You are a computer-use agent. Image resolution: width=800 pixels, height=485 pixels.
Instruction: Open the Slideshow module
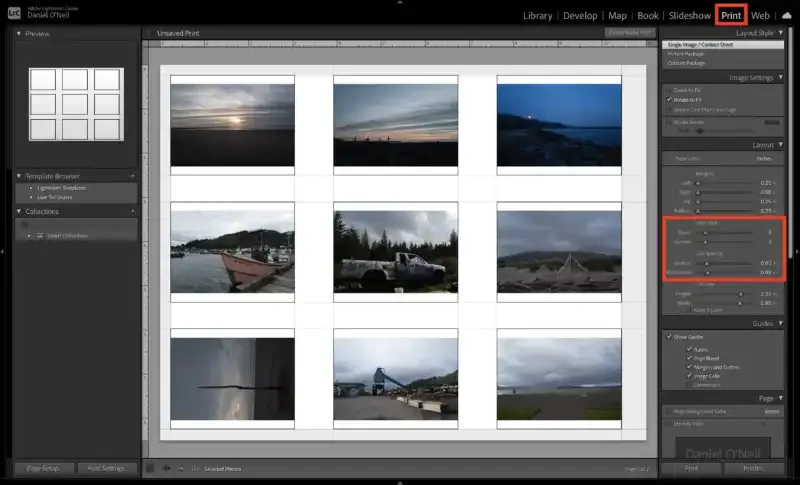coord(690,16)
